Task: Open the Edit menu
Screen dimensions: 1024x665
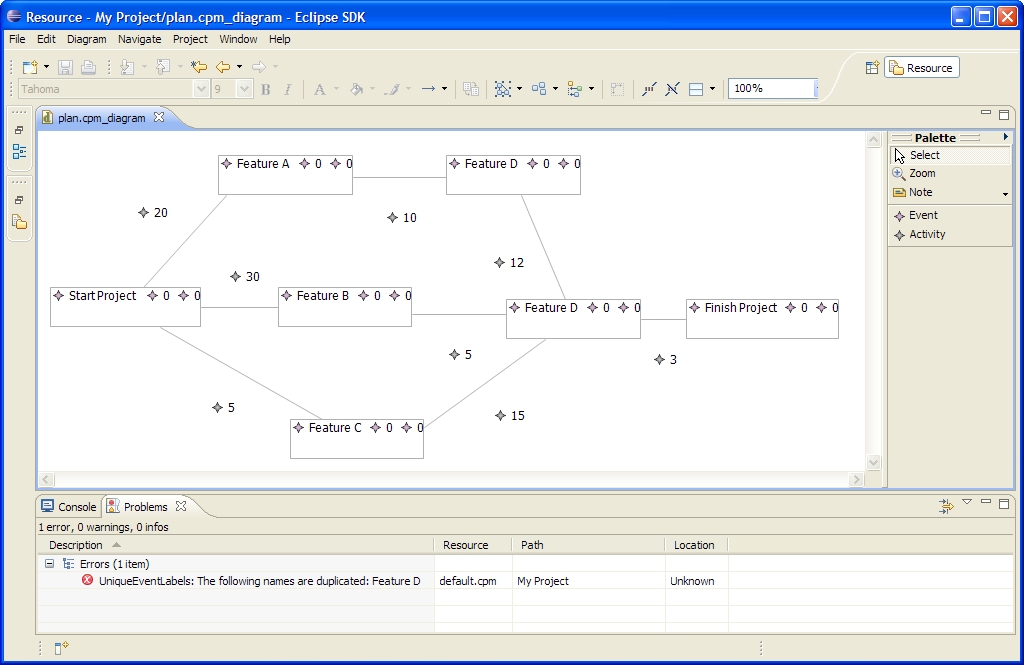Action: 46,39
